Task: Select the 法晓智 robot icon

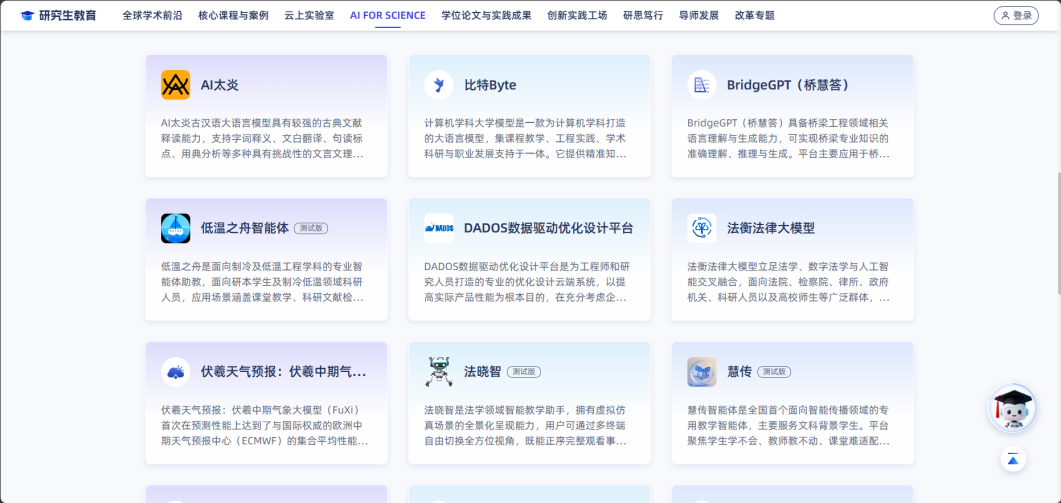Action: coord(439,372)
